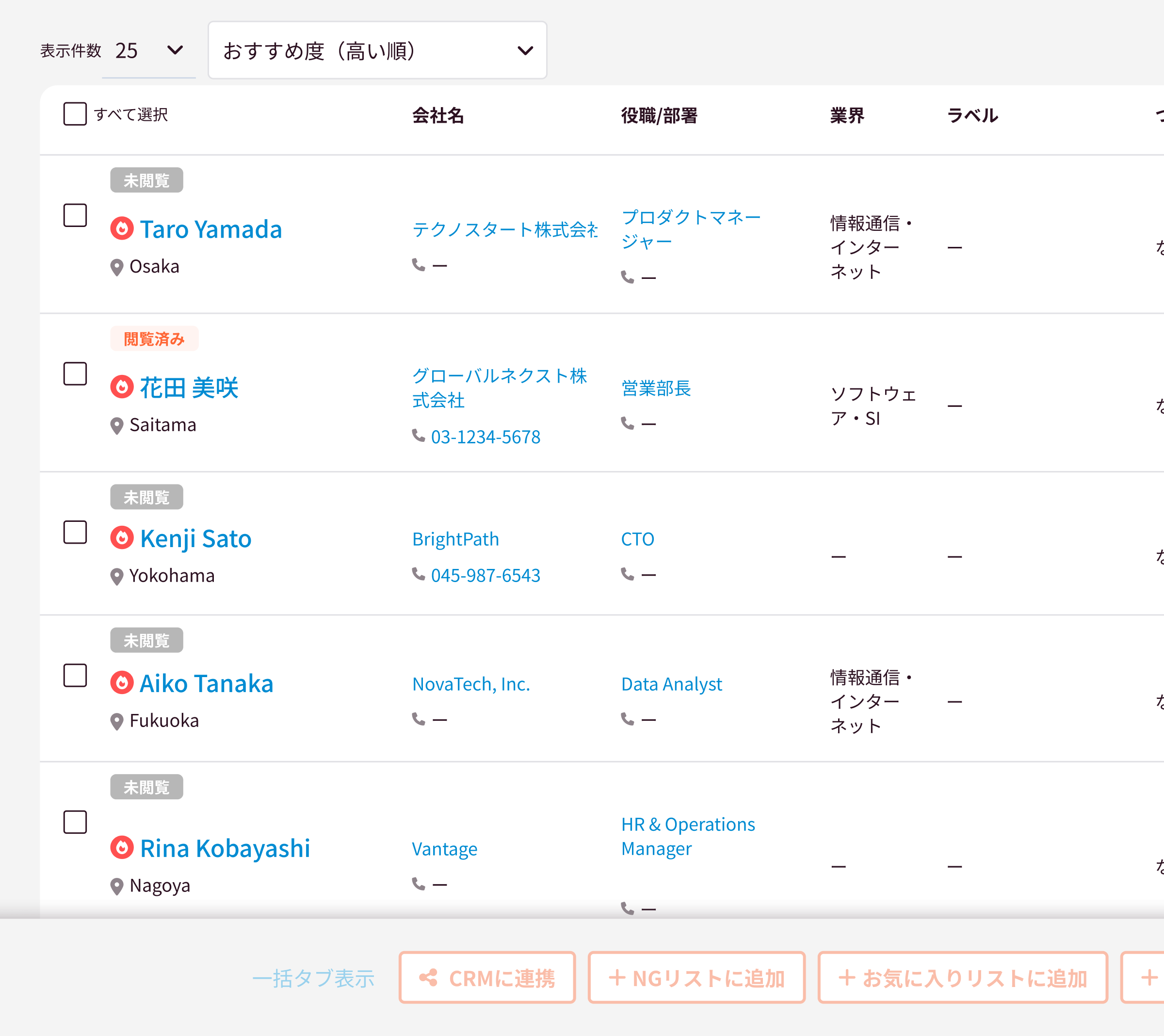1164x1036 pixels.
Task: Open the Vantage company link
Action: click(x=445, y=849)
